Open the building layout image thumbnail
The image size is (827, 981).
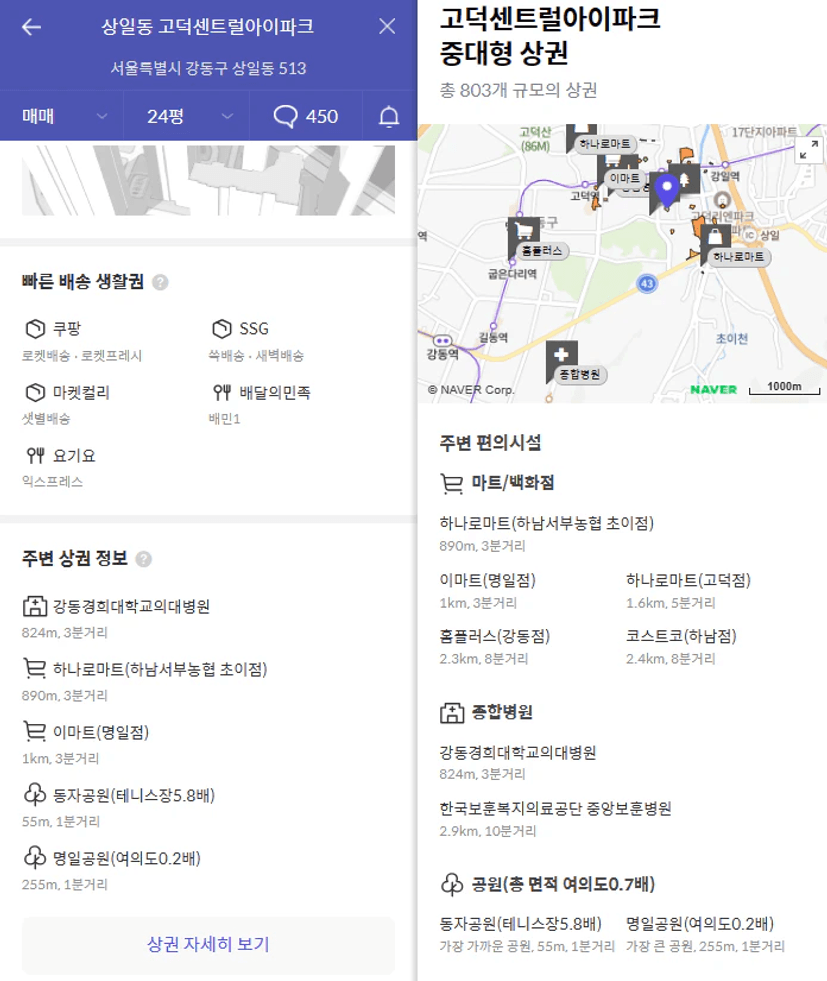[x=208, y=181]
